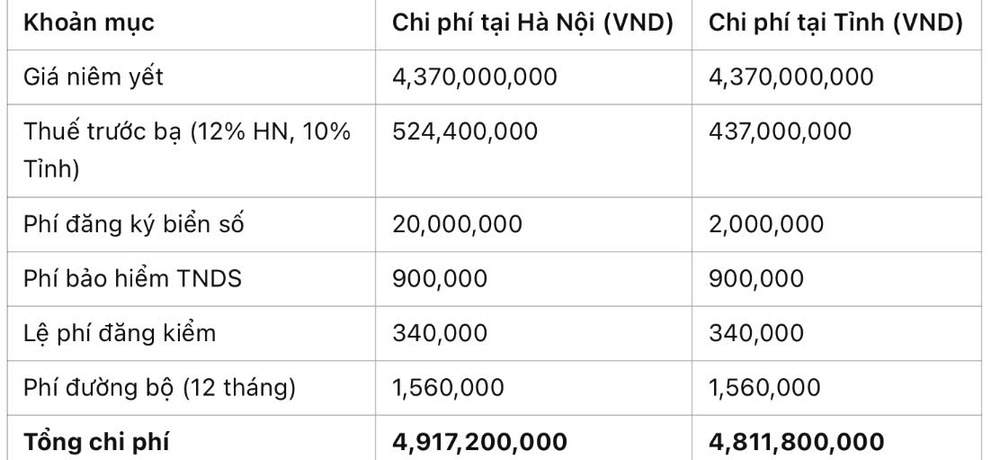Select the Chi phí tại Hà Nội header
Image resolution: width=1000 pixels, height=460 pixels.
[x=533, y=23]
